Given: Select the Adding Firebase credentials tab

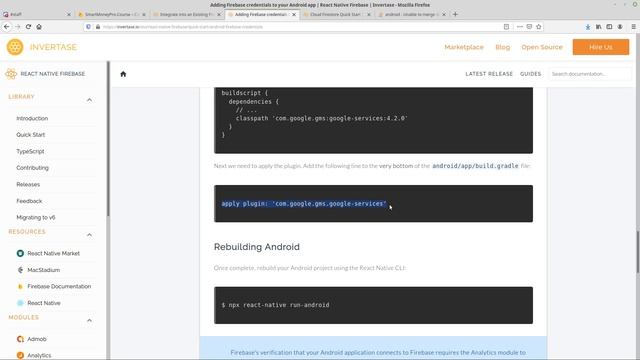Looking at the screenshot, I should [x=261, y=14].
